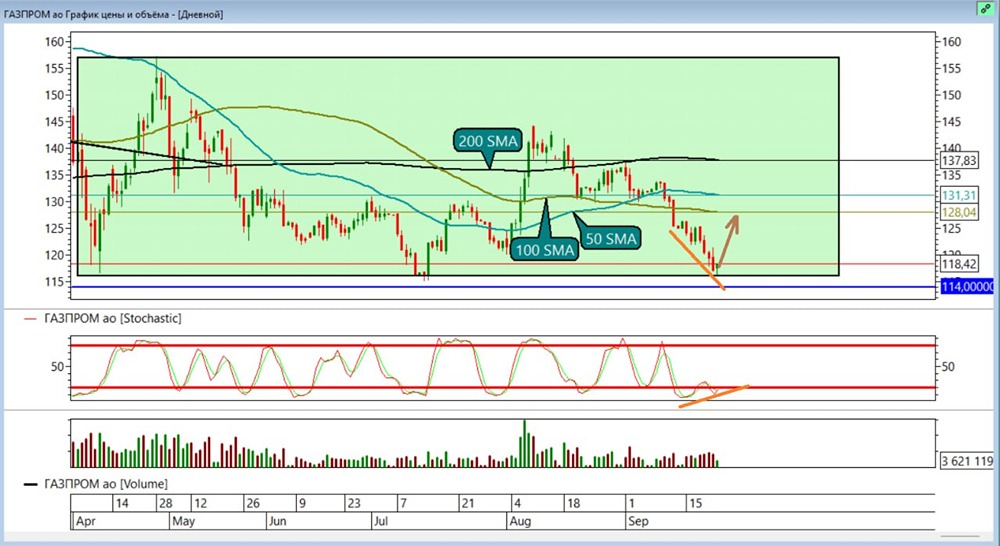Click date label 18 on time axis
The width and height of the screenshot is (1000, 546).
573,503
